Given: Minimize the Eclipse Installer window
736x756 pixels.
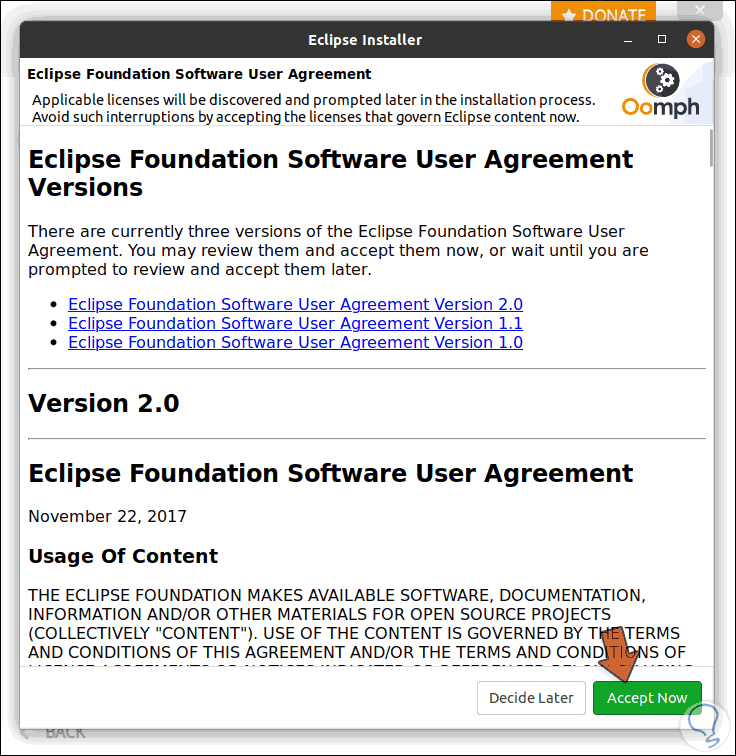Looking at the screenshot, I should (628, 40).
